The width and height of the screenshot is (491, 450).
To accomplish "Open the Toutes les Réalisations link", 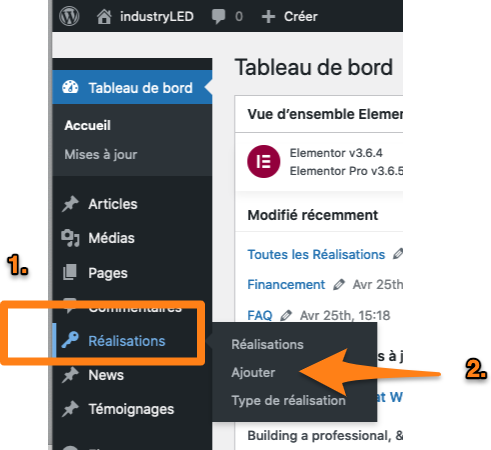I will (316, 255).
